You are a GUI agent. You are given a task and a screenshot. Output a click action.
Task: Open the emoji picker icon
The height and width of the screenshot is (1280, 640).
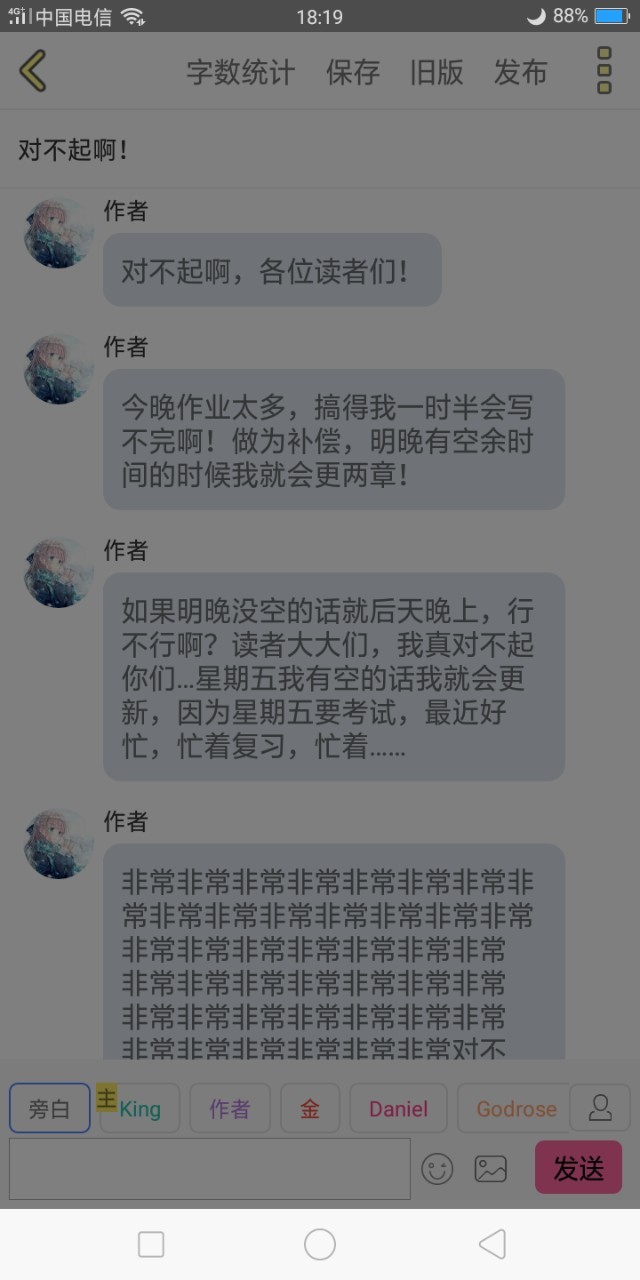point(437,1168)
